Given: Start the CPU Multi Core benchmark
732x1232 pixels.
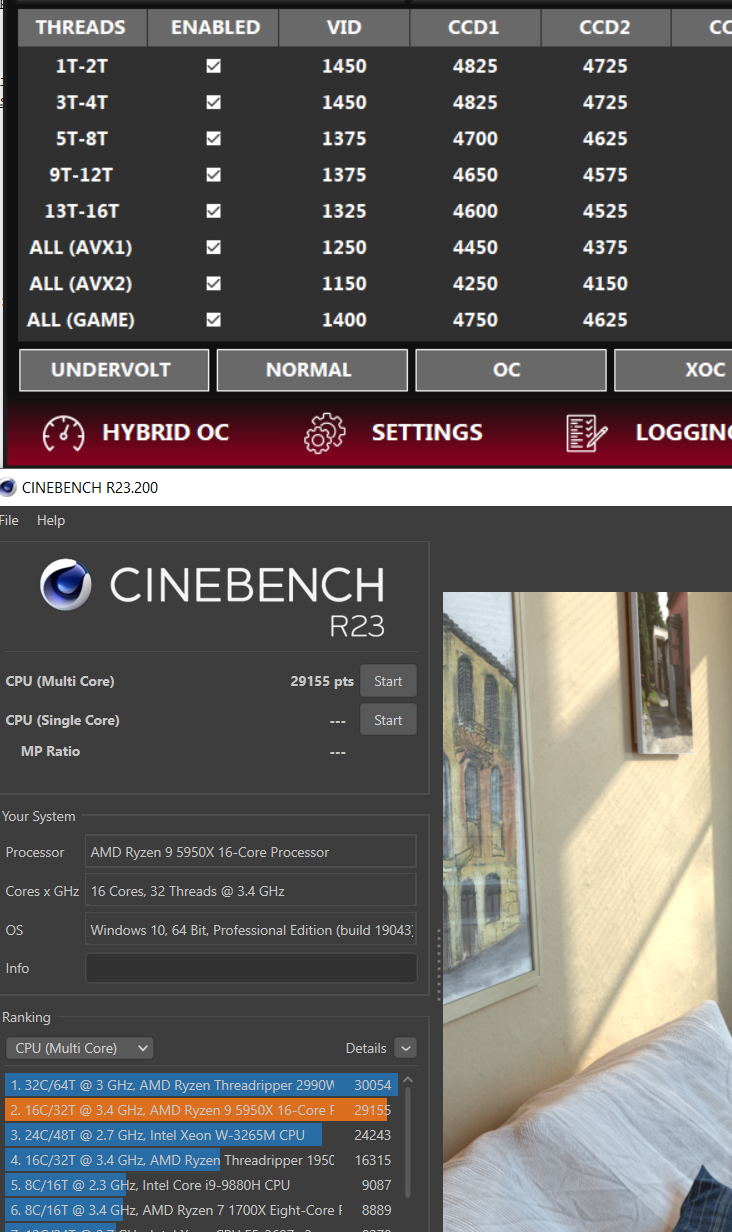Looking at the screenshot, I should [x=388, y=681].
